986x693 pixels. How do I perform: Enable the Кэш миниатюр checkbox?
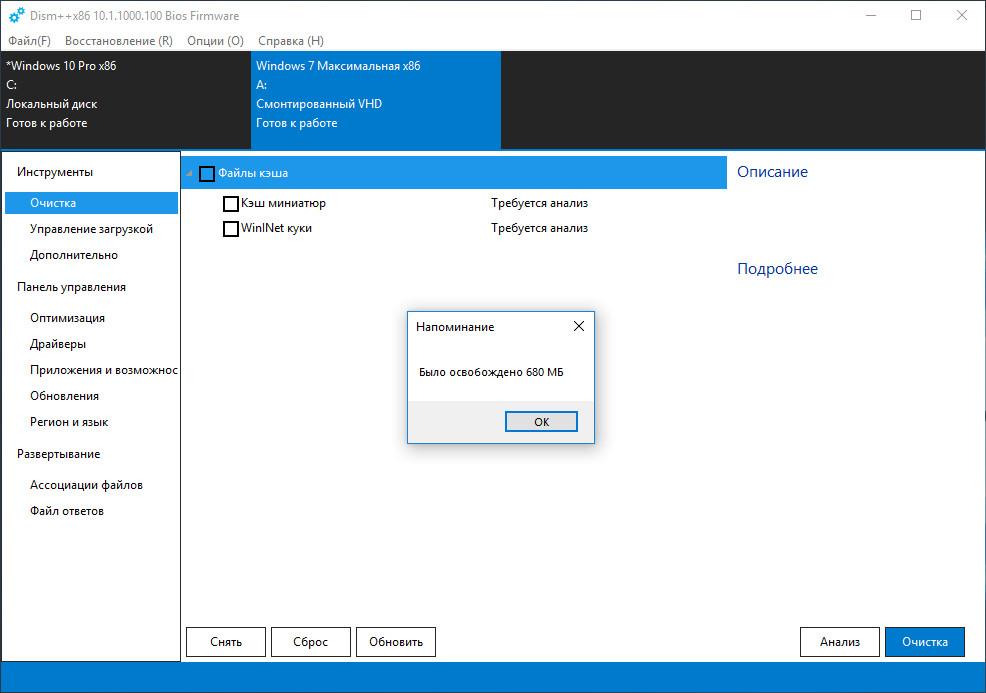(231, 204)
